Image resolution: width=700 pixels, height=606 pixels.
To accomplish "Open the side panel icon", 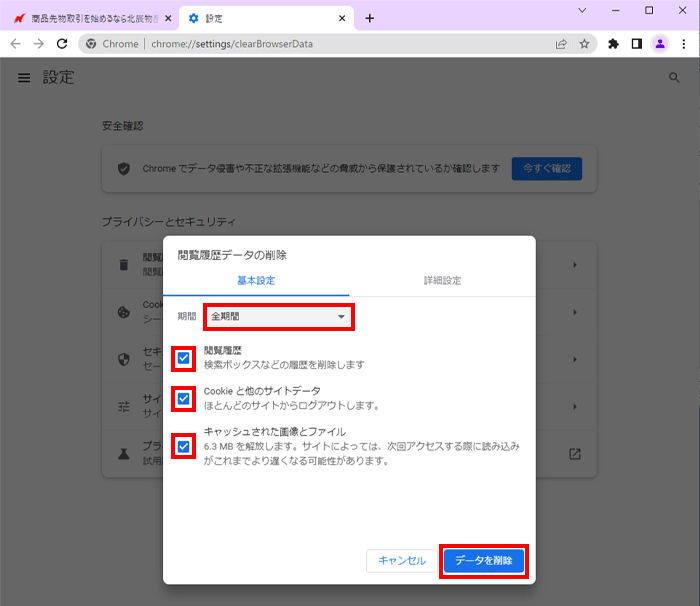I will [636, 44].
